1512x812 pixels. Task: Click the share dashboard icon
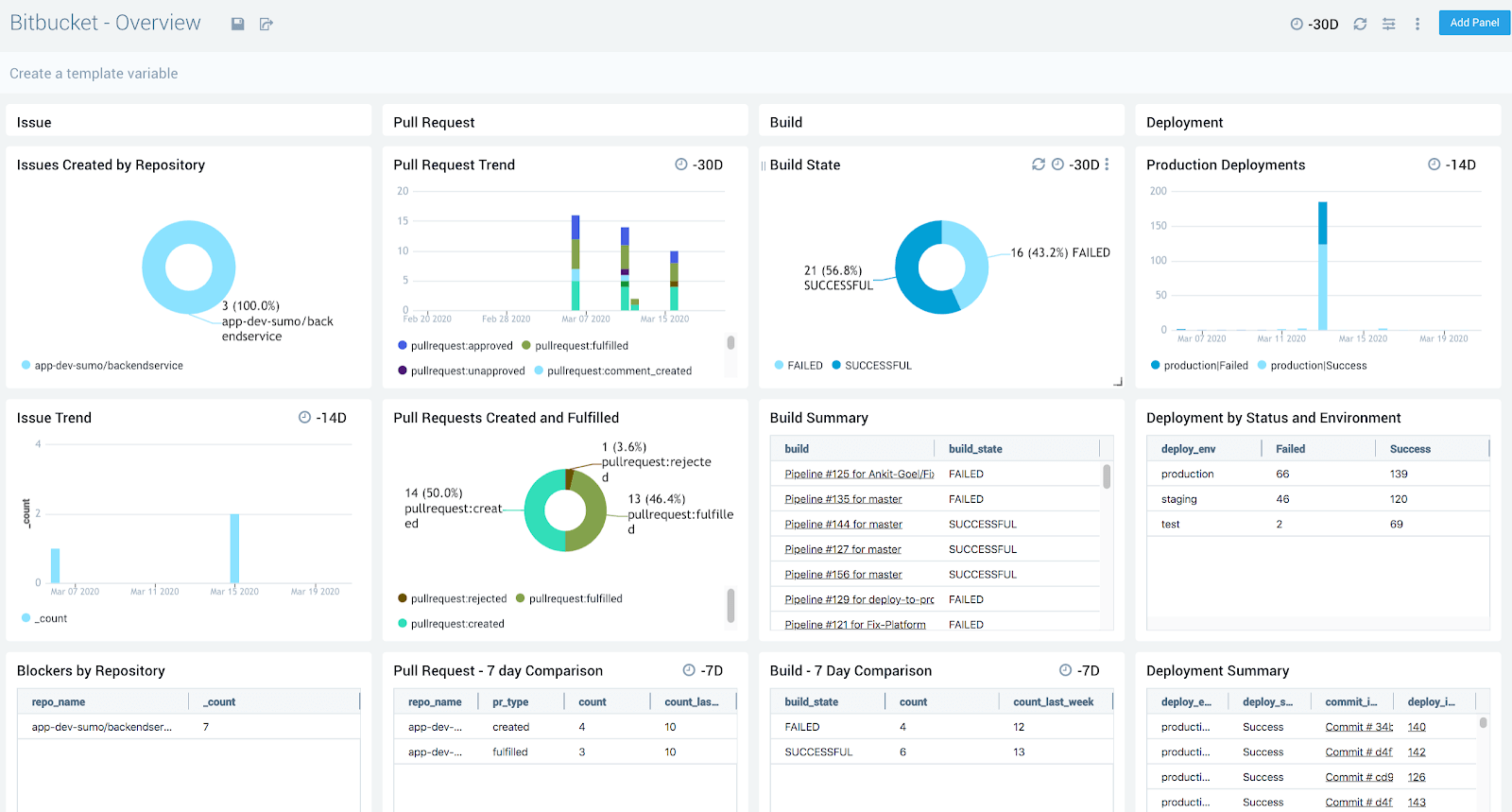[266, 24]
